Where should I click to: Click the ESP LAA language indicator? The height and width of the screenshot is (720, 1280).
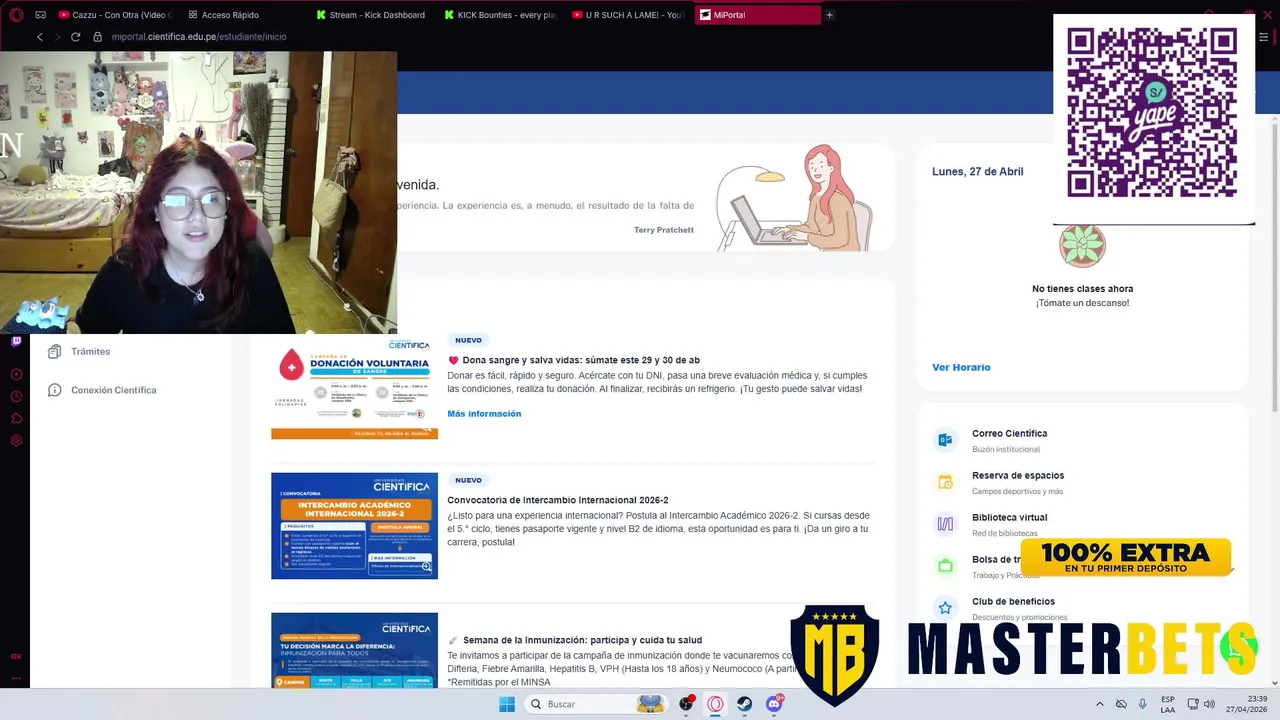click(x=1168, y=704)
